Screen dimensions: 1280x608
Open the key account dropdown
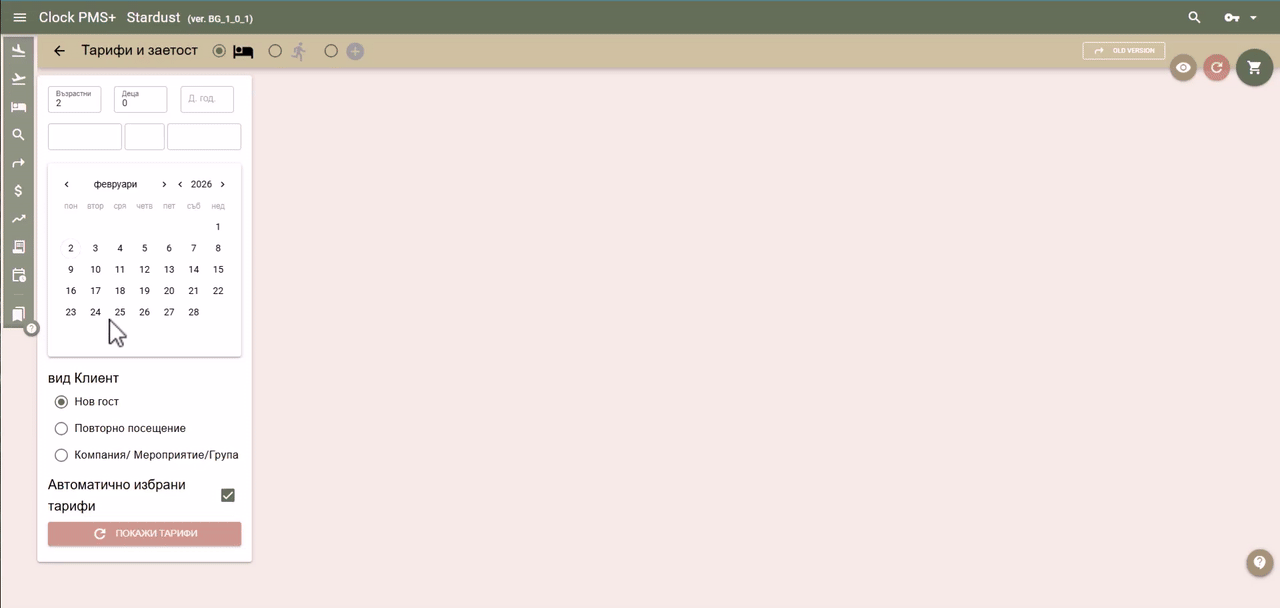pos(1241,17)
